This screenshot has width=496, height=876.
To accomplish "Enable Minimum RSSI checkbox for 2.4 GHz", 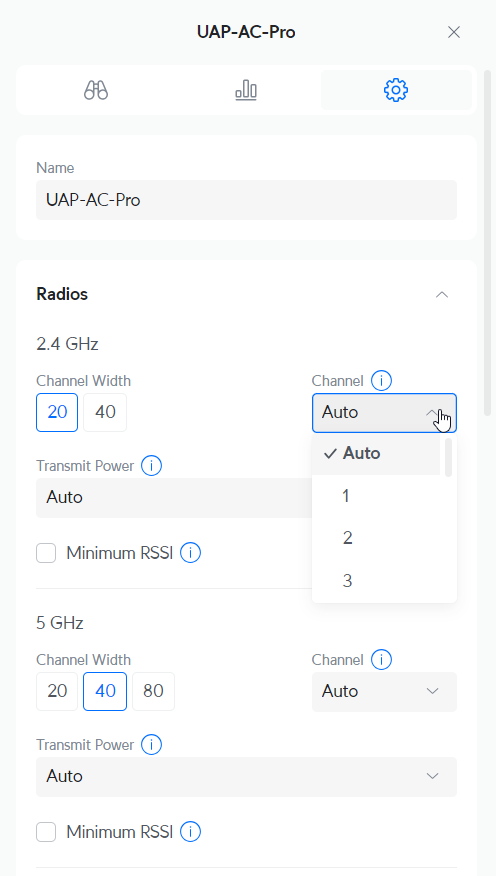I will tap(46, 553).
